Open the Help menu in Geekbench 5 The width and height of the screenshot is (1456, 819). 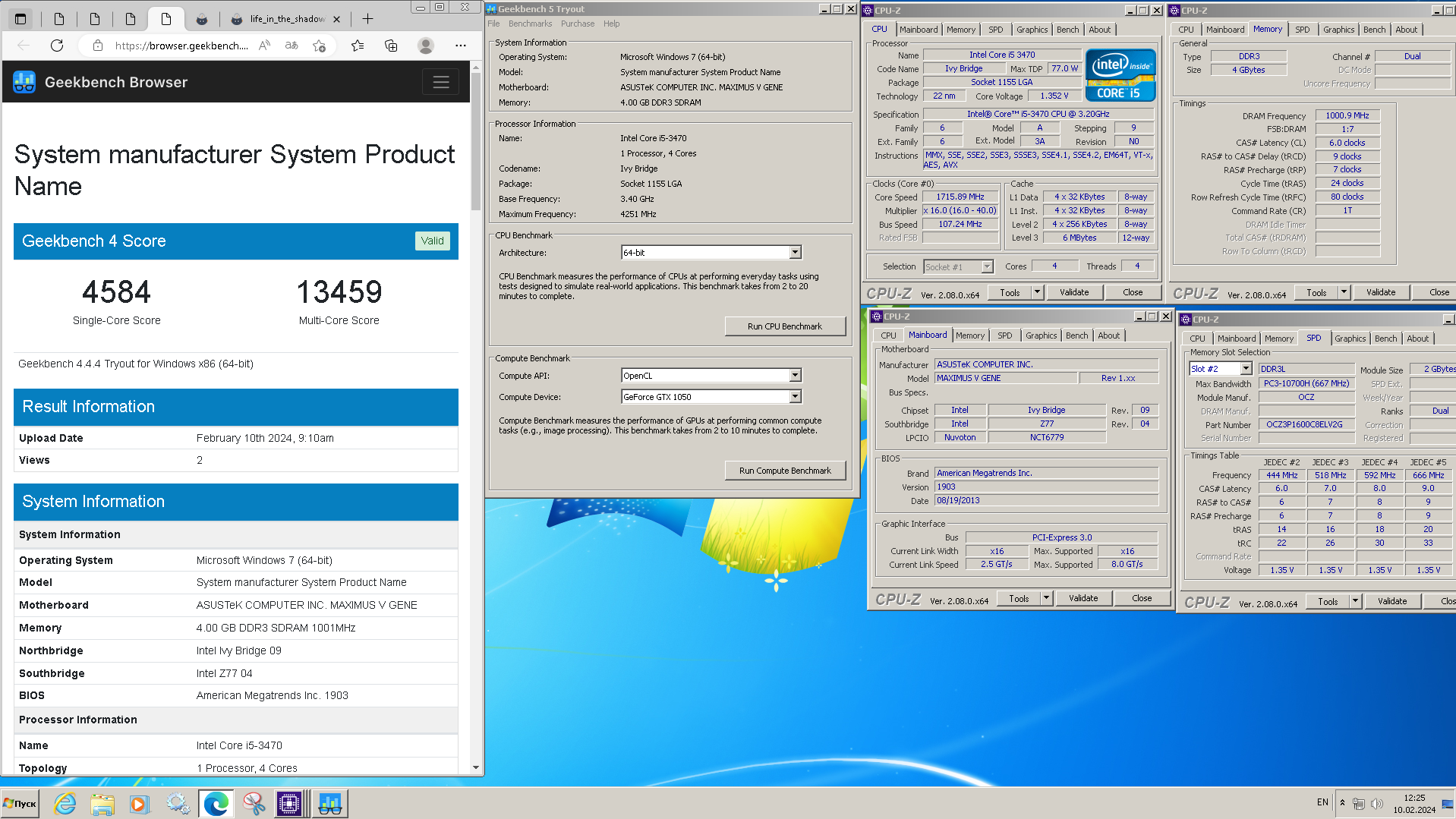(x=612, y=24)
